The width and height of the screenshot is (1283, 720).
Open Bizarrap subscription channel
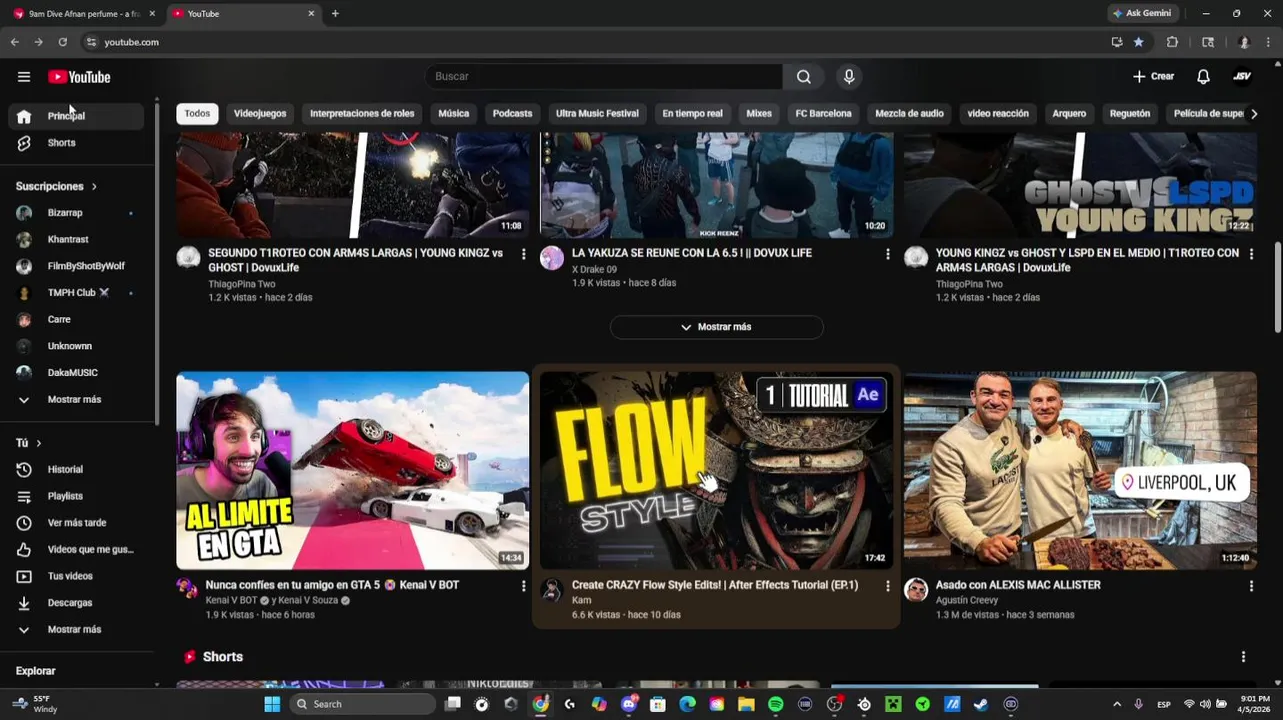pyautogui.click(x=76, y=213)
